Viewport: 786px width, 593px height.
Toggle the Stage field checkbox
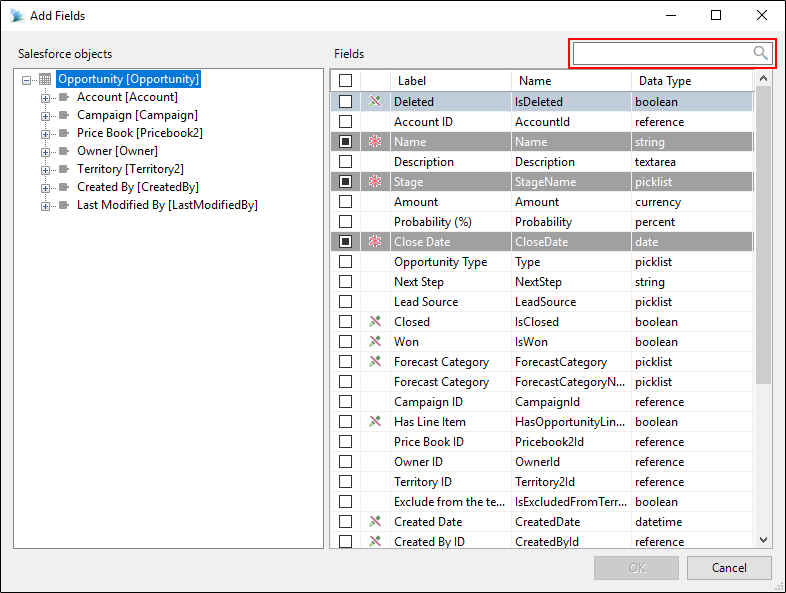[x=345, y=181]
